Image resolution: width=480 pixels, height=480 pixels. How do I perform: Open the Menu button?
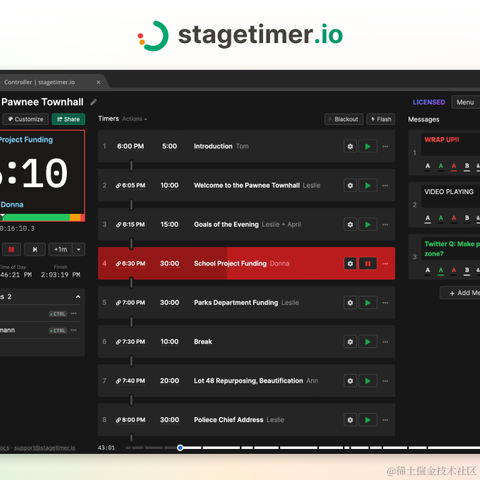466,102
